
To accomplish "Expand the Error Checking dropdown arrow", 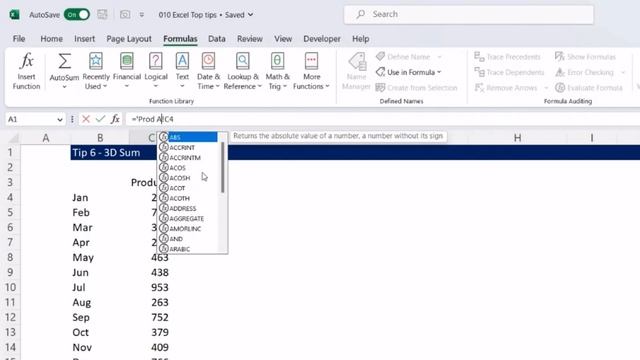I will pos(623,72).
